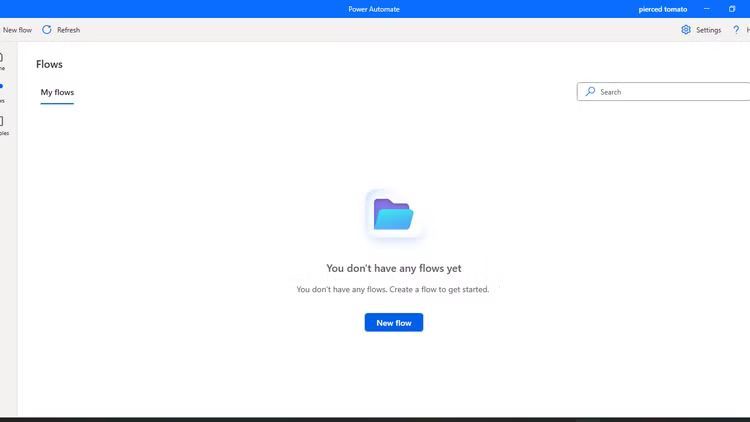Click the Settings label in the toolbar
Viewport: 750px width, 422px height.
[x=708, y=30]
